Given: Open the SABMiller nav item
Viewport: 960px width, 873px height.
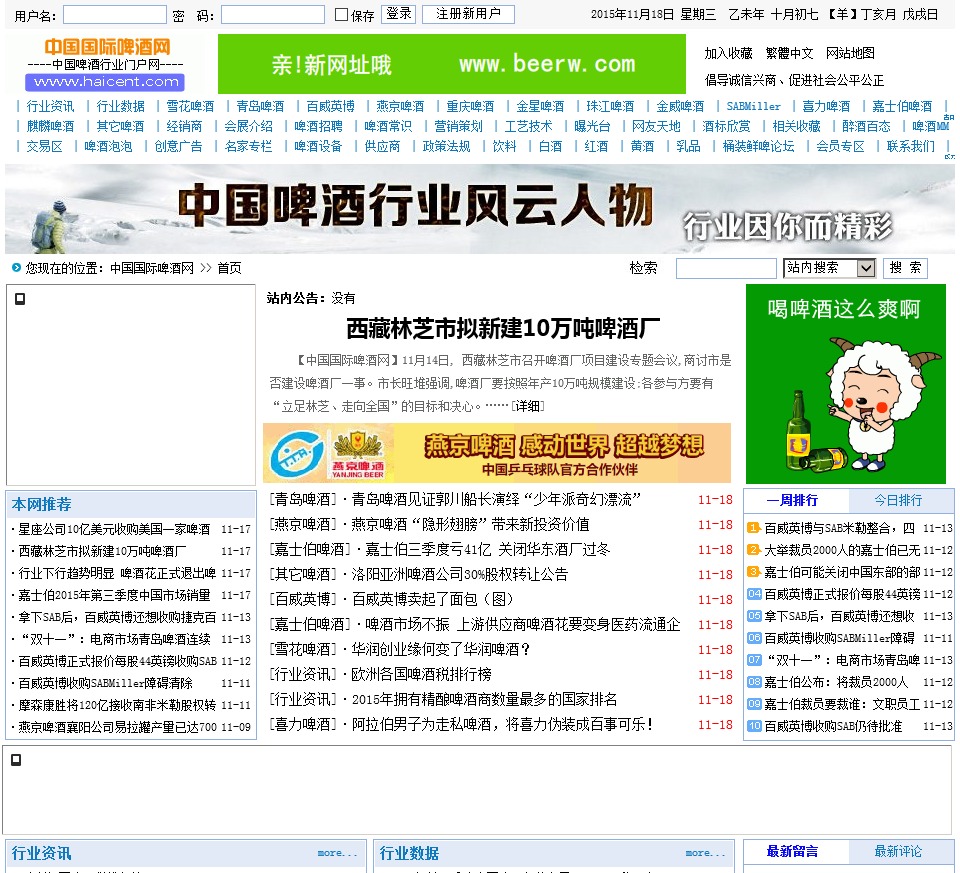Looking at the screenshot, I should coord(754,107).
